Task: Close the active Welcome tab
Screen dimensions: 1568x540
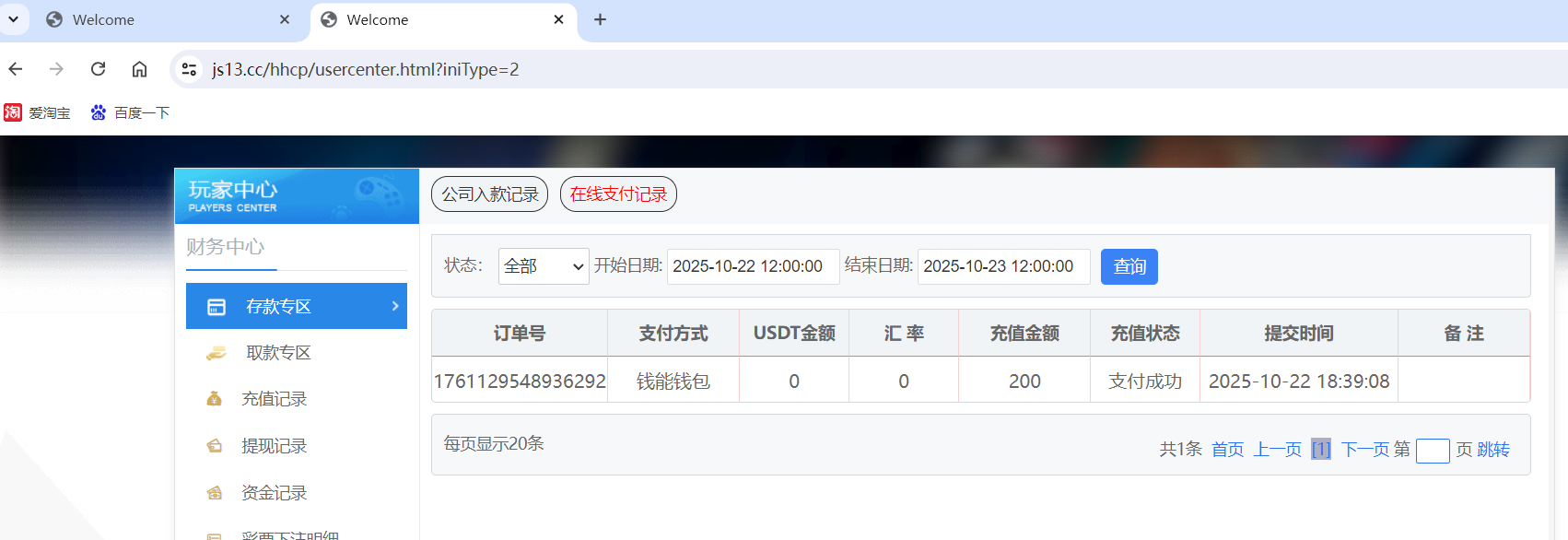Action: (x=558, y=19)
